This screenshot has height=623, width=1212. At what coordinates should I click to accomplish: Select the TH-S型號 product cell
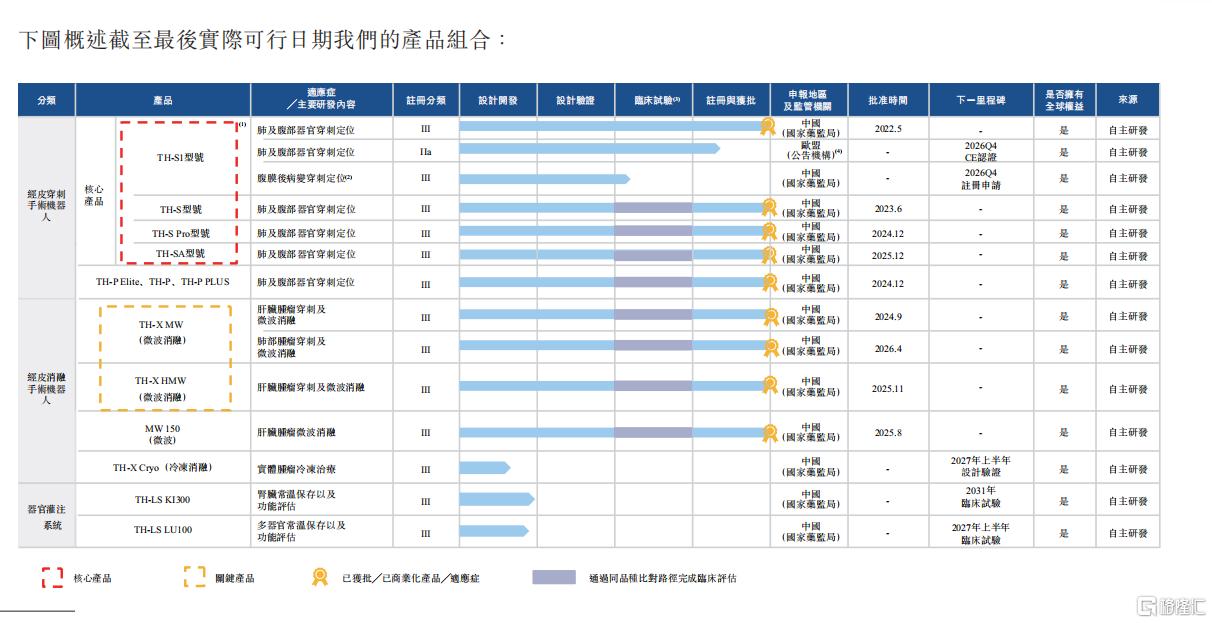[181, 210]
